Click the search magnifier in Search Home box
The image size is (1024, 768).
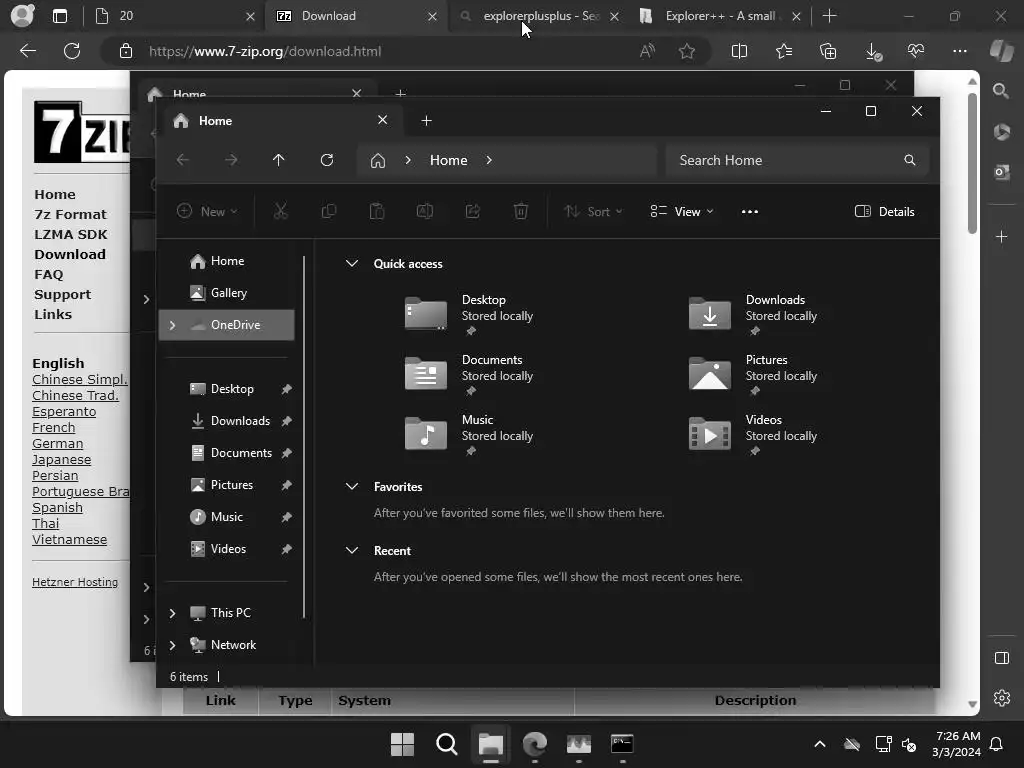910,160
